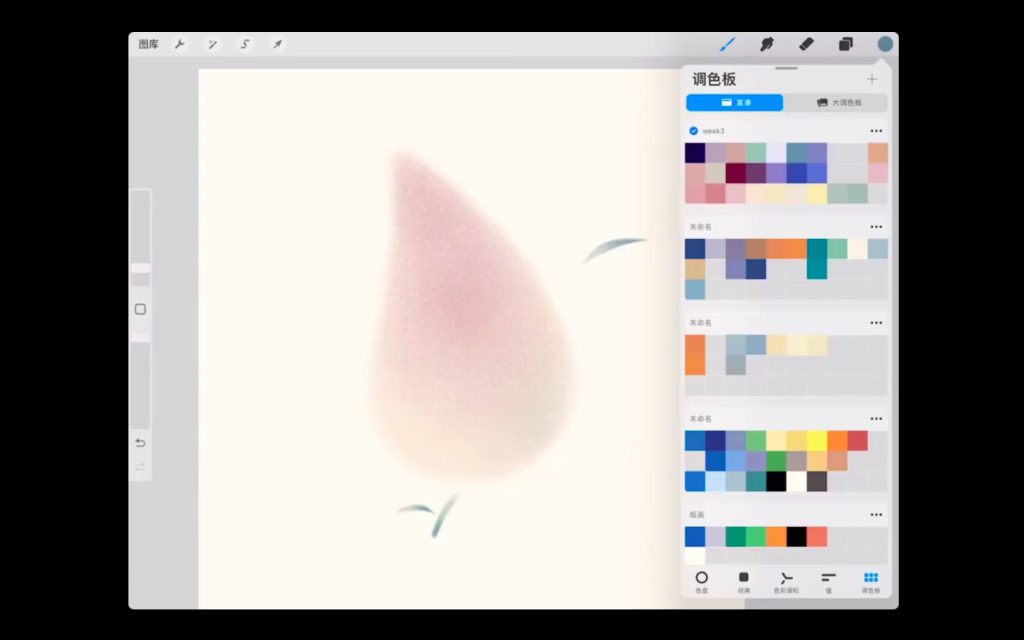Switch to 大调色板 (cards) view
The width and height of the screenshot is (1024, 640).
point(837,102)
